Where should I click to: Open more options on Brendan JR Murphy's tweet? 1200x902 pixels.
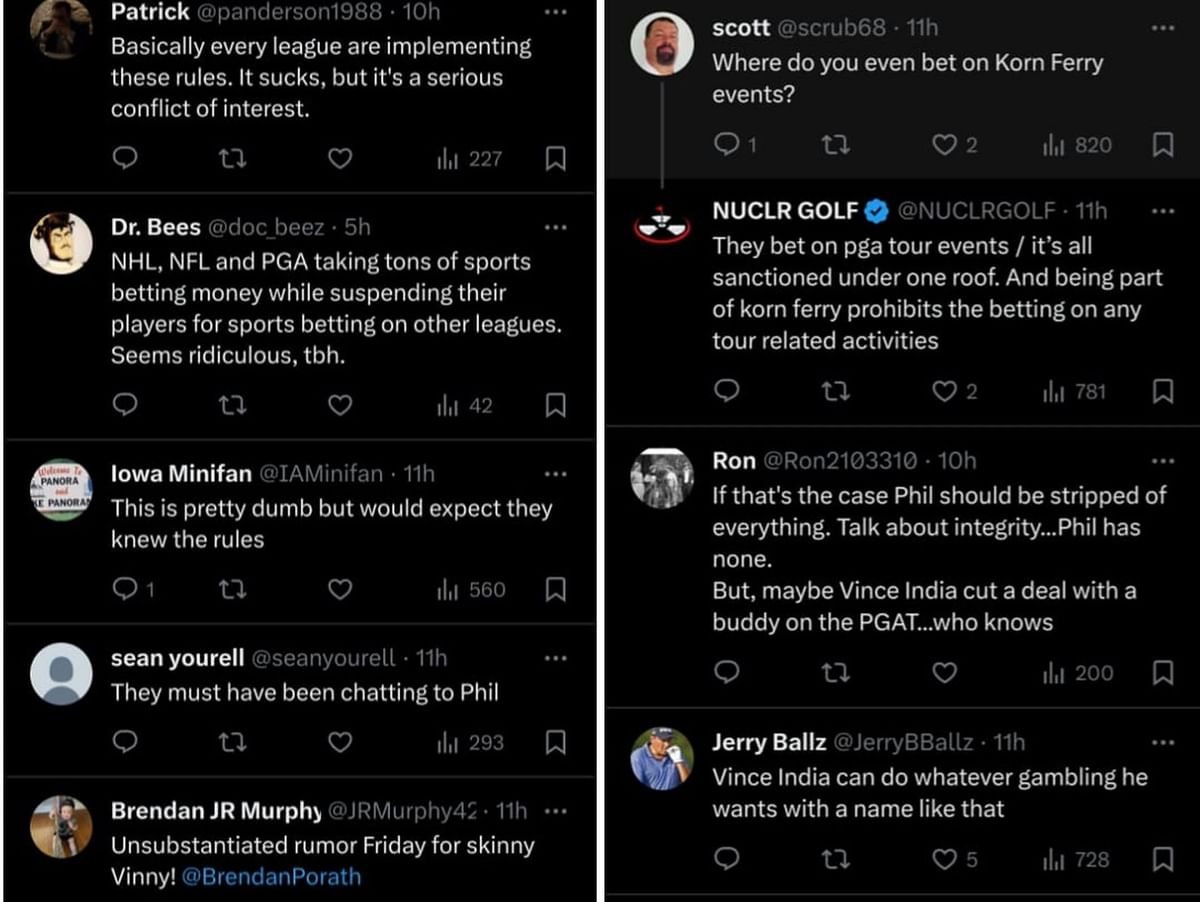click(556, 811)
